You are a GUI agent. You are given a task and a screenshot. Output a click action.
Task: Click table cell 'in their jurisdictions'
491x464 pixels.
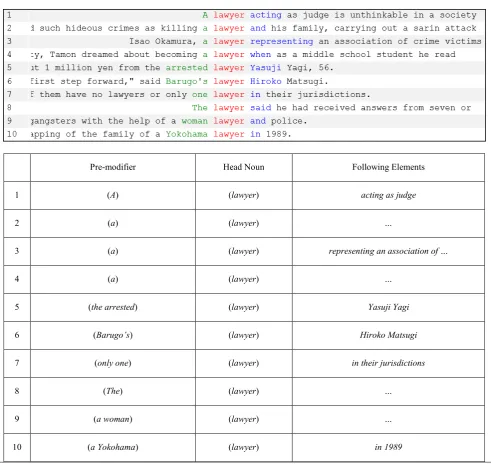coord(388,363)
